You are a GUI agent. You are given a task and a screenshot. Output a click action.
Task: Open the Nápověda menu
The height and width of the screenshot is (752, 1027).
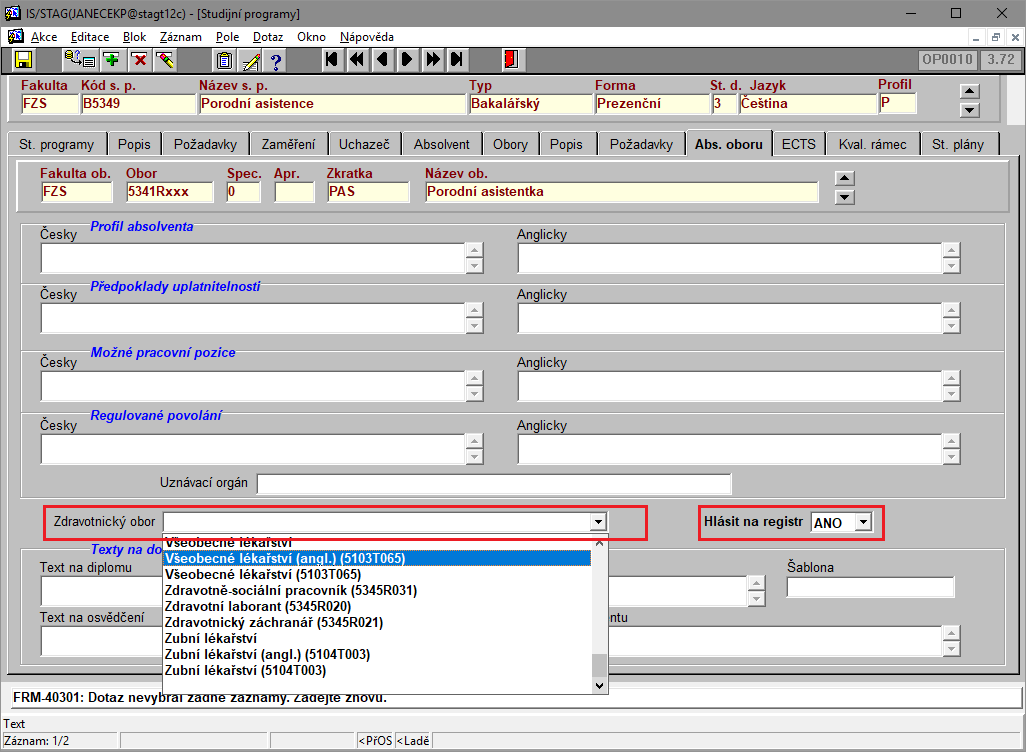coord(367,37)
